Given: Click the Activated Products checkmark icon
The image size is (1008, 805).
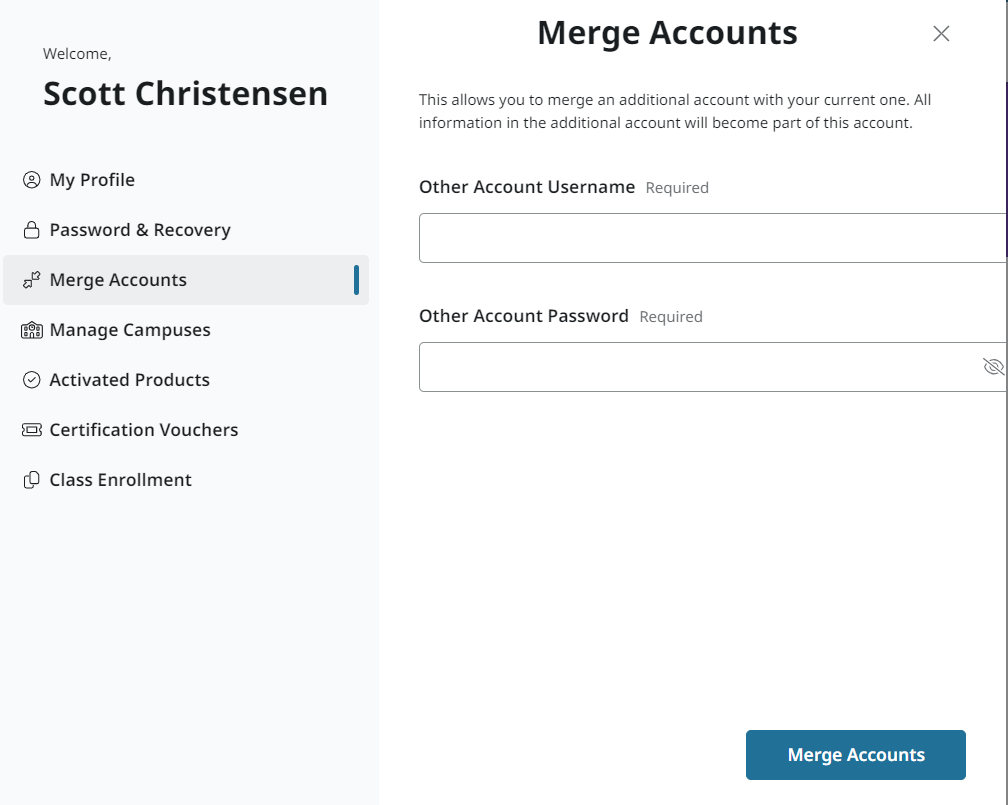Looking at the screenshot, I should pos(31,379).
